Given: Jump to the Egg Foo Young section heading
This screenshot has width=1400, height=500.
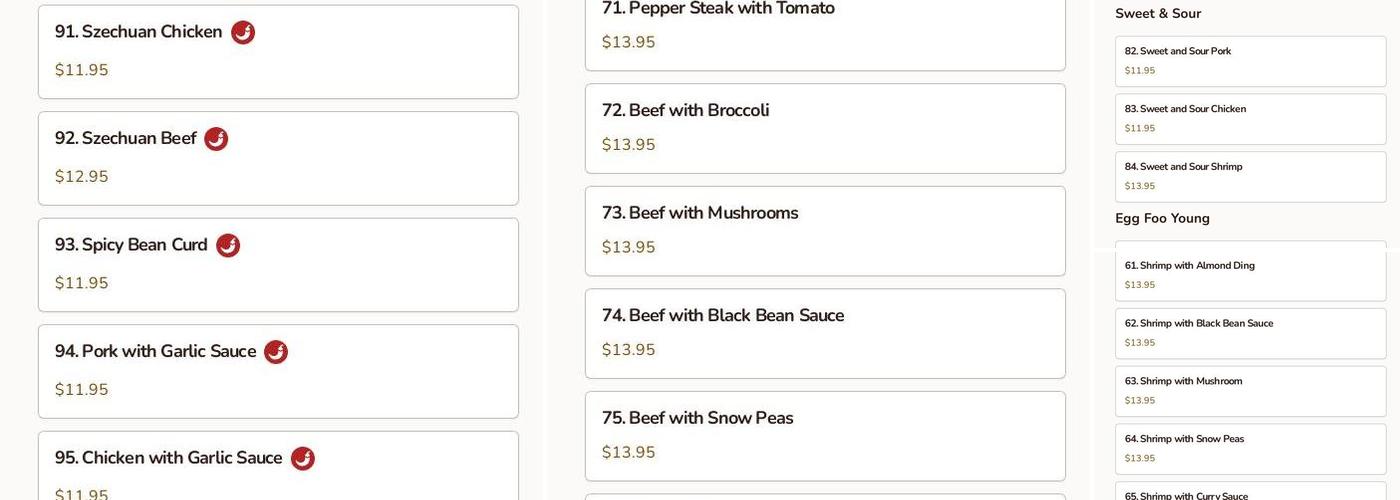Looking at the screenshot, I should tap(1162, 219).
